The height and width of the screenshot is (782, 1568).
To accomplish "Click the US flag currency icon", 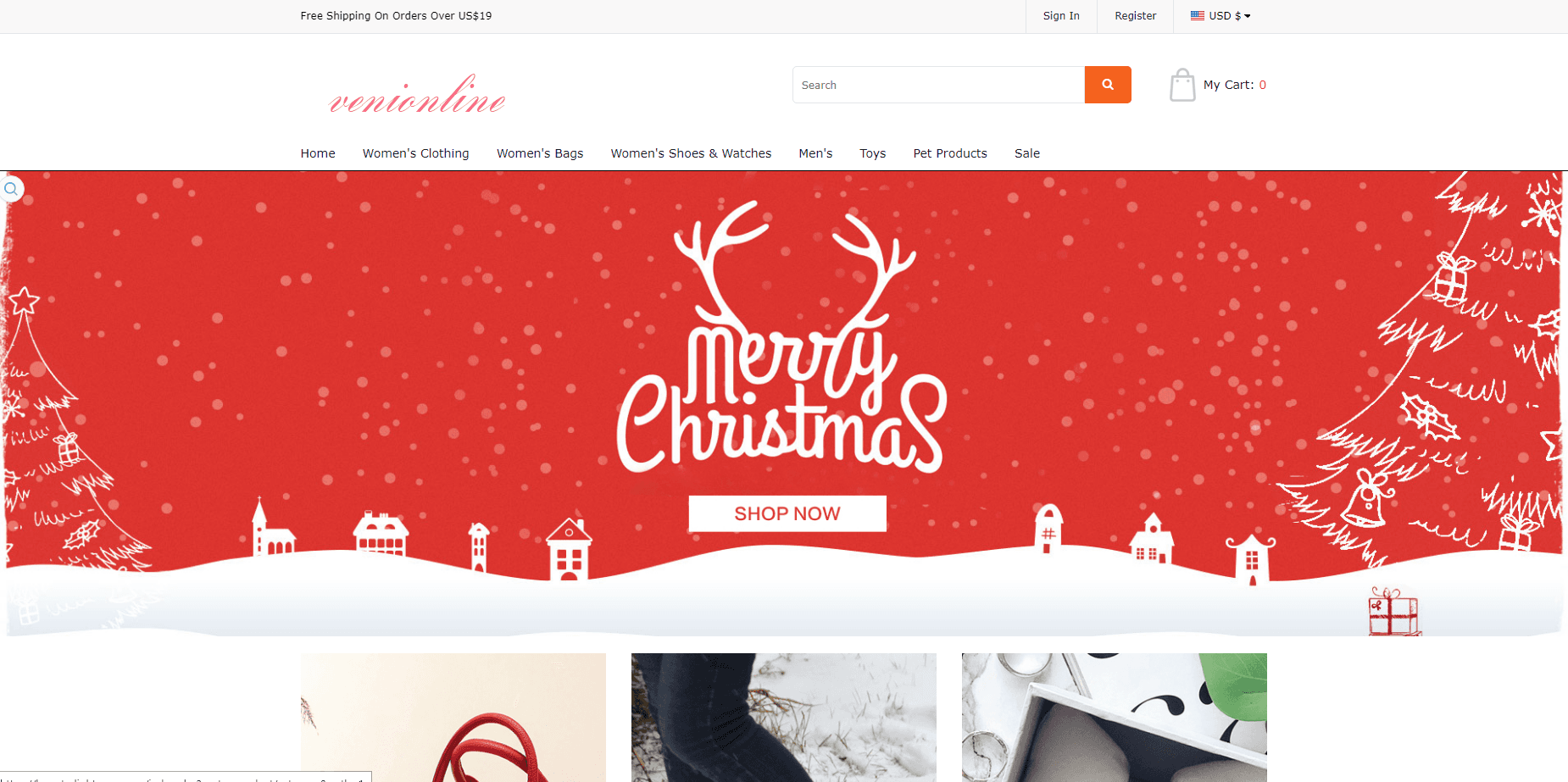I will pos(1198,15).
